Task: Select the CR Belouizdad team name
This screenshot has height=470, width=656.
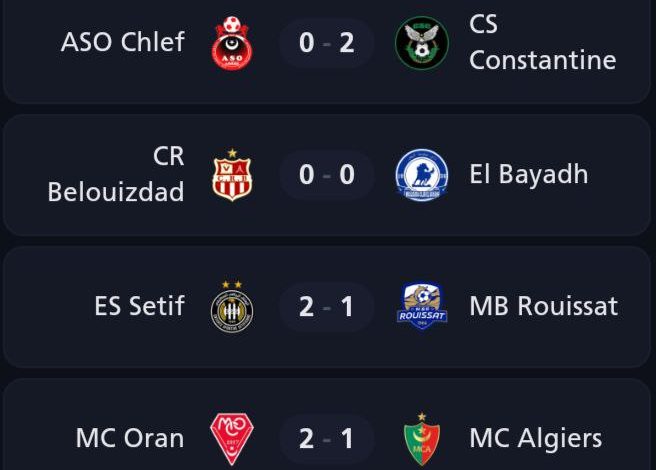Action: [x=116, y=175]
